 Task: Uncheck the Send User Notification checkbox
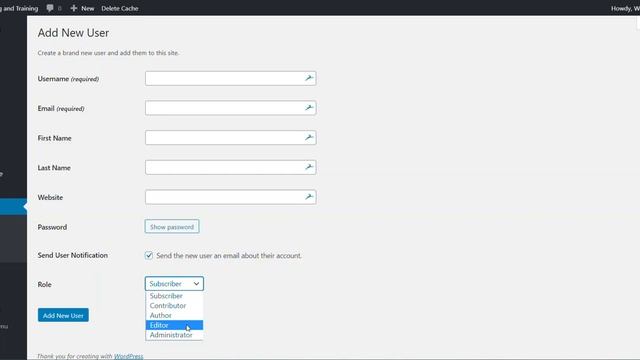pyautogui.click(x=149, y=256)
